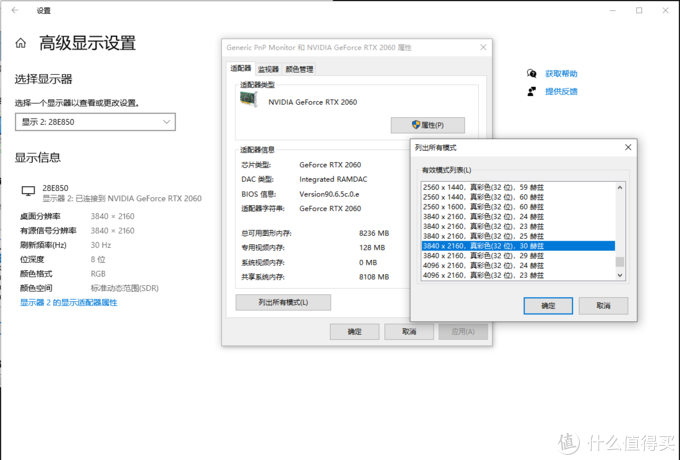The height and width of the screenshot is (460, 680).
Task: Click the 高级显示设置 page heading
Action: (87, 43)
